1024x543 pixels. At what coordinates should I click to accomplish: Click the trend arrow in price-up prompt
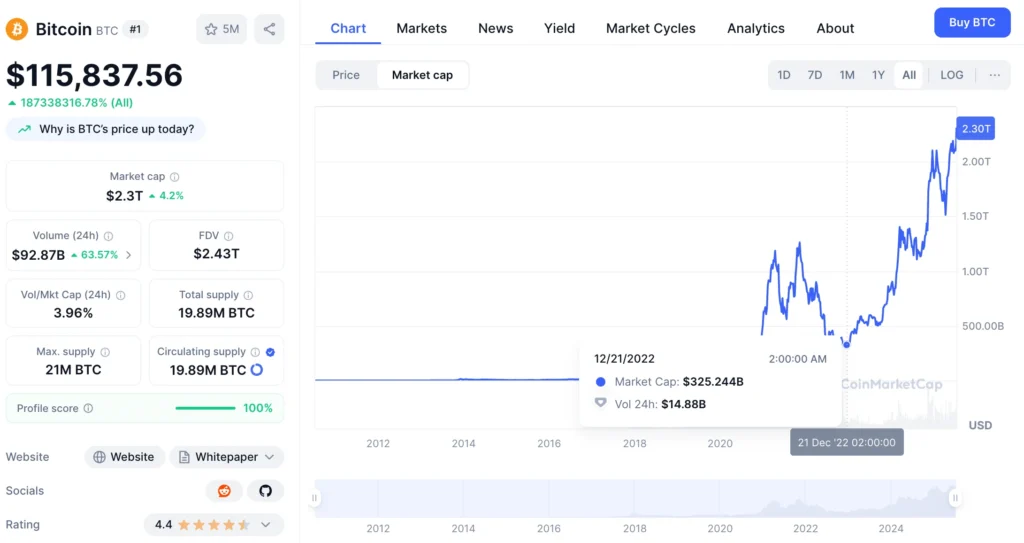point(24,129)
